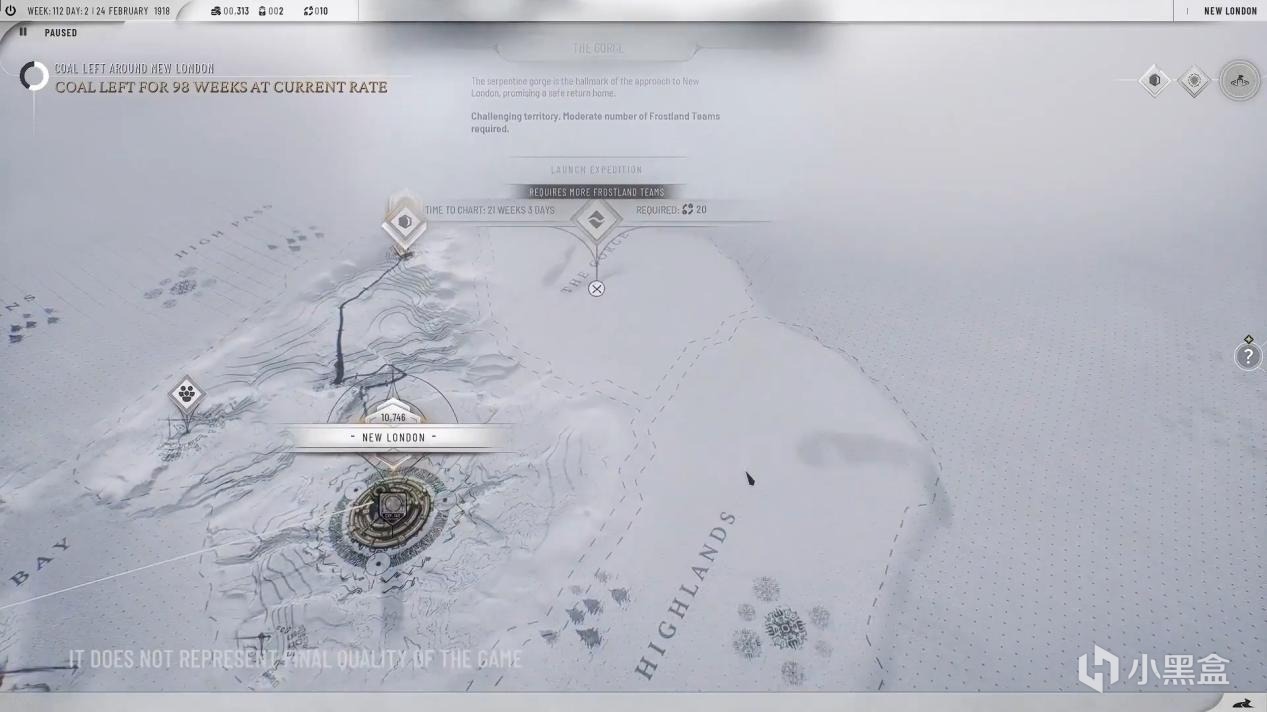Click the REQUIRED 20 teams indicator
This screenshot has height=712, width=1267.
pos(671,210)
